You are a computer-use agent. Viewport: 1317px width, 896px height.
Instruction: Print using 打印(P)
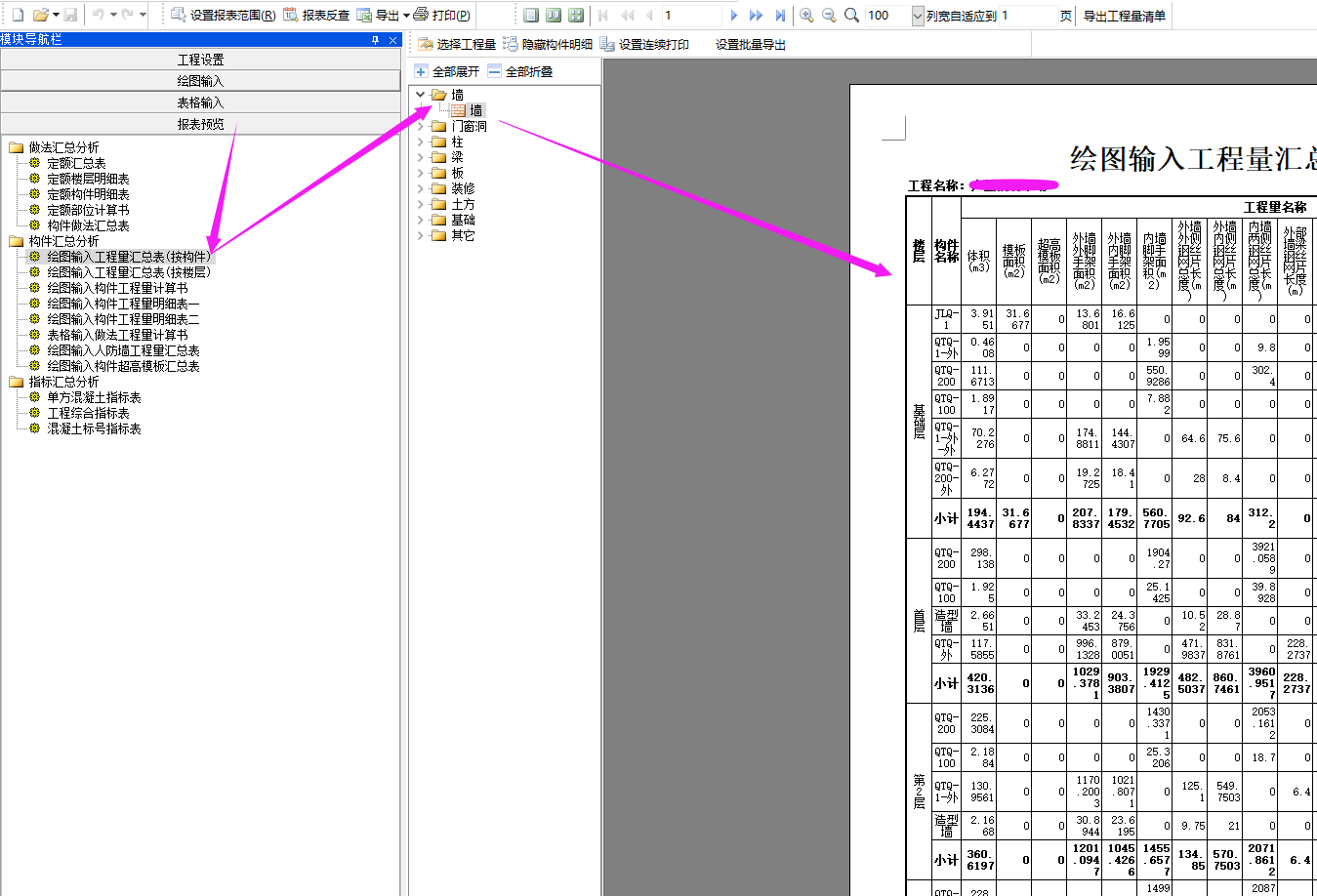pyautogui.click(x=442, y=15)
